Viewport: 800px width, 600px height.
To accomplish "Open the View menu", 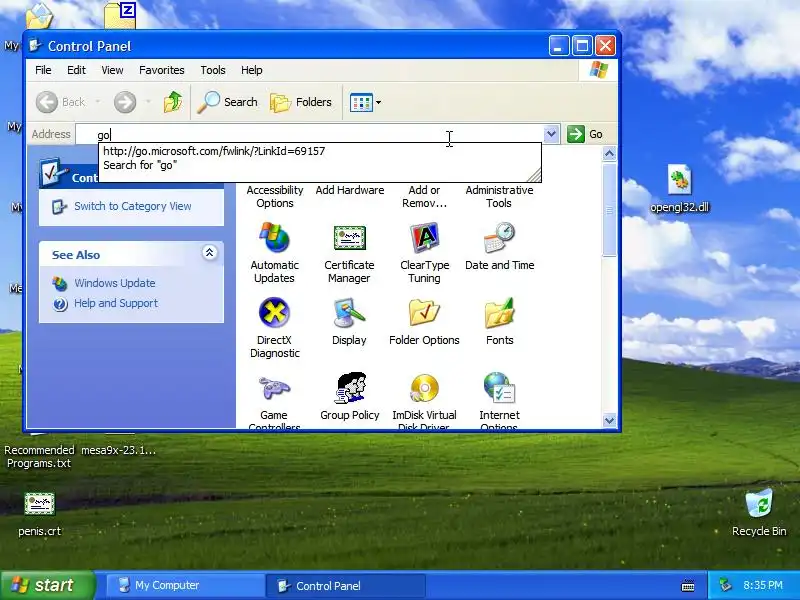I will click(x=112, y=70).
